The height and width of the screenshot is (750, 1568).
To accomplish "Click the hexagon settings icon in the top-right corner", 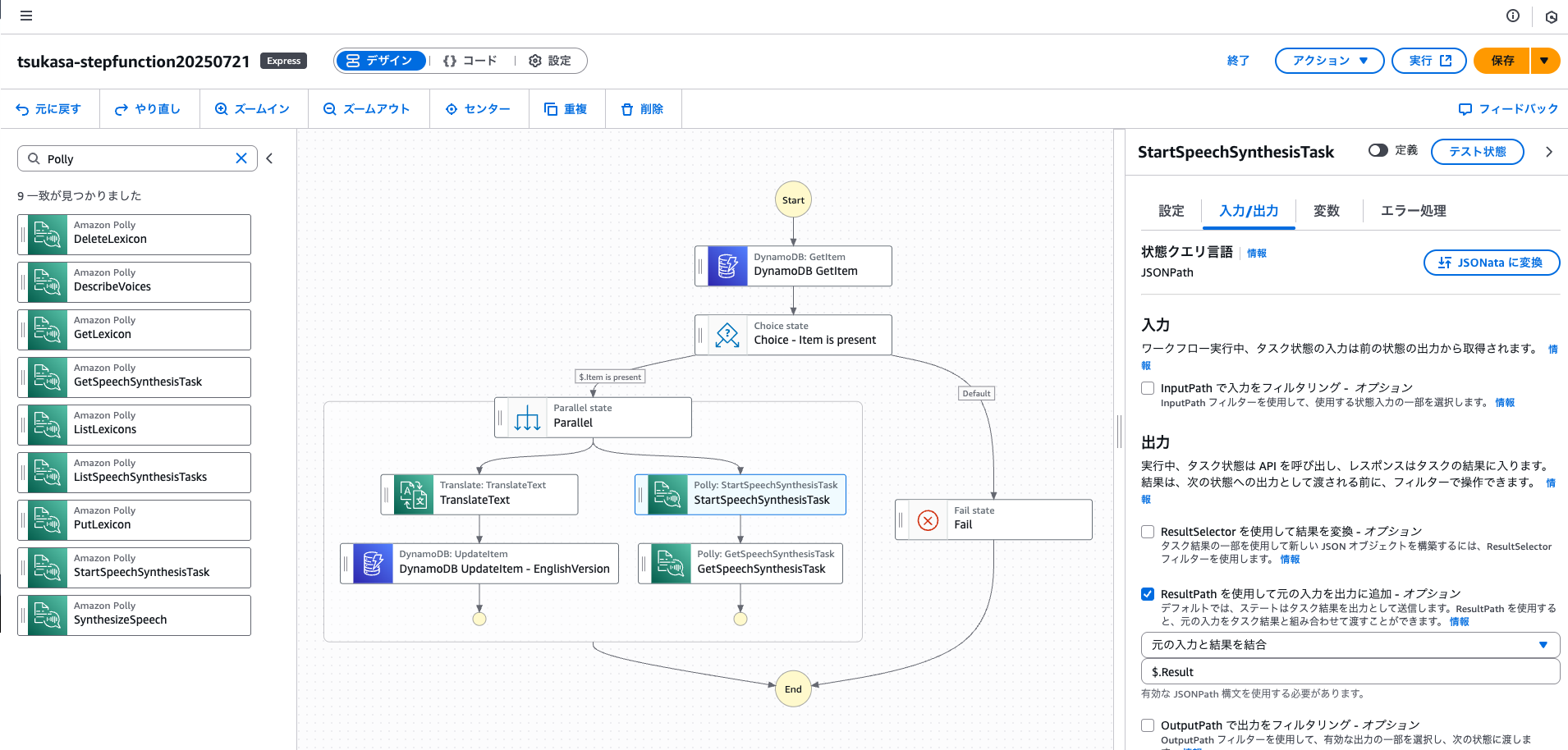I will 1551,16.
